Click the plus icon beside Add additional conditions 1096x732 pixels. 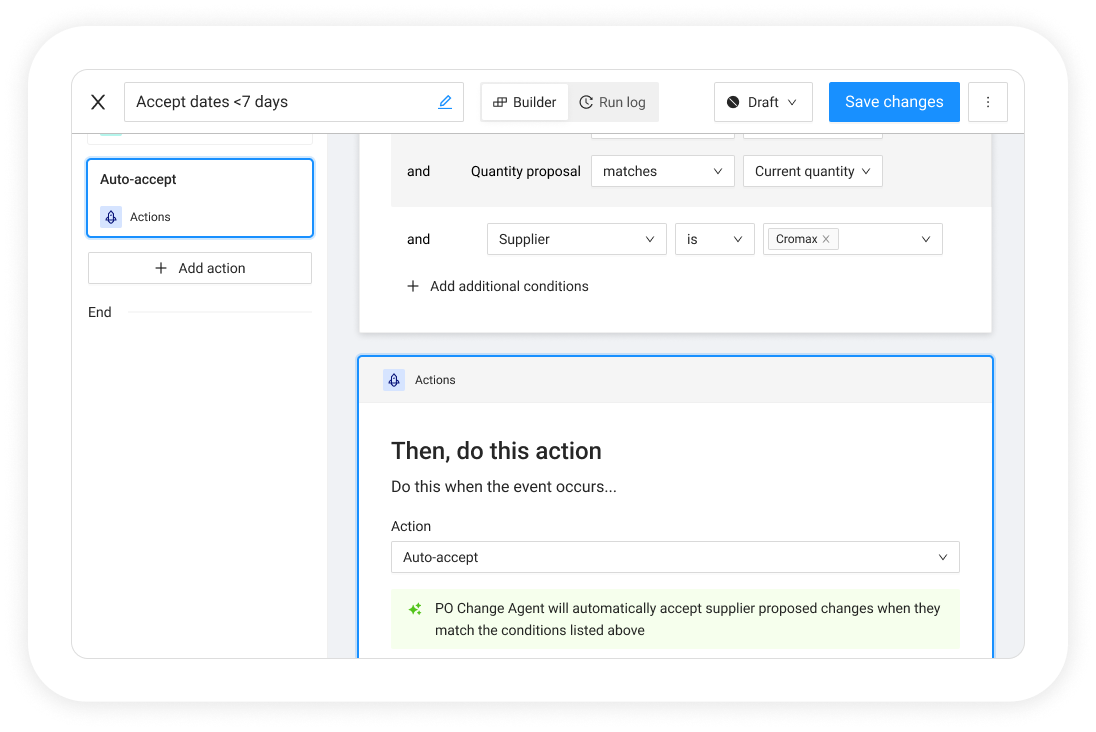tap(413, 286)
